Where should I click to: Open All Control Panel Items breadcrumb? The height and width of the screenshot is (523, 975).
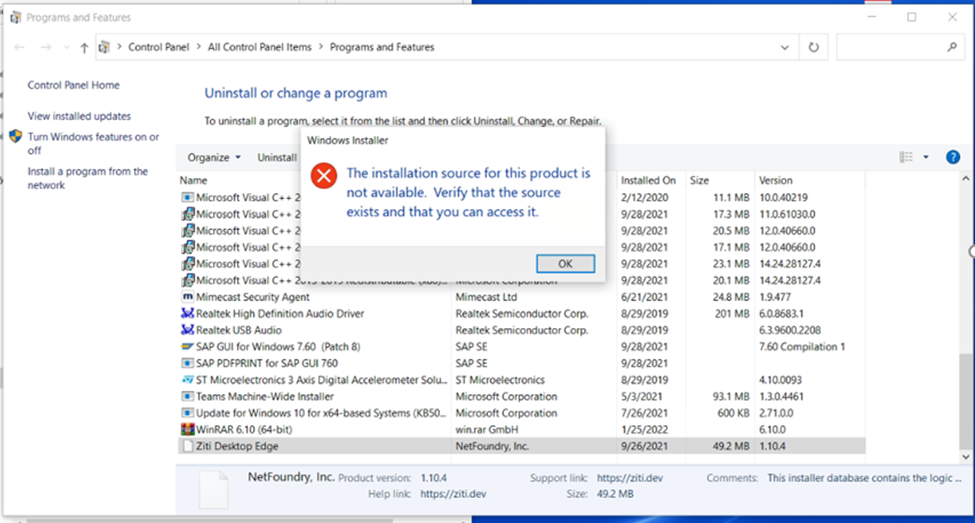259,47
